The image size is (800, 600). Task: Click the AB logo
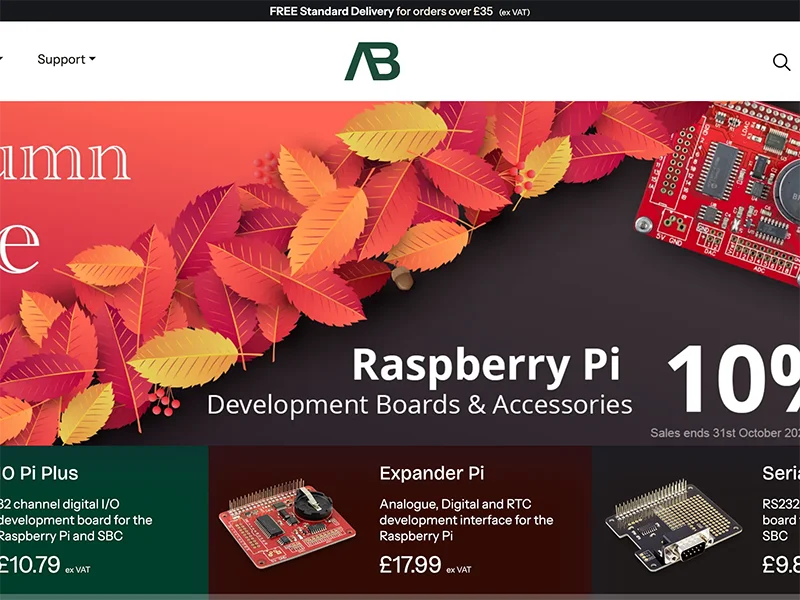click(372, 61)
